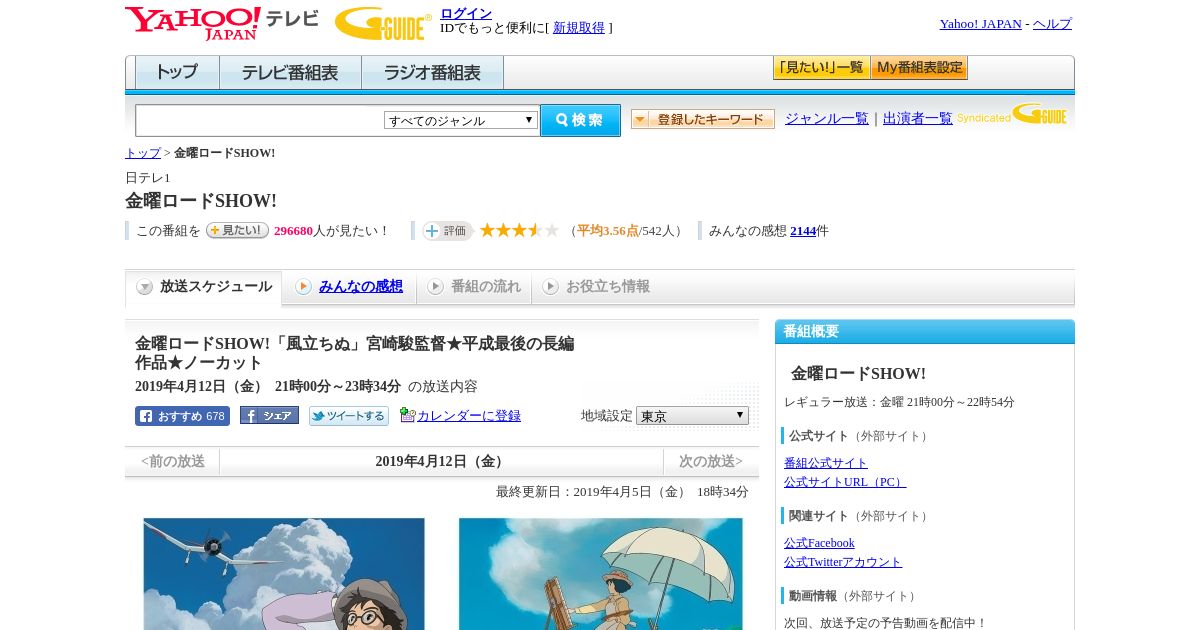Open the 公式Twitterアカウント link
1200x630 pixels.
coord(843,562)
